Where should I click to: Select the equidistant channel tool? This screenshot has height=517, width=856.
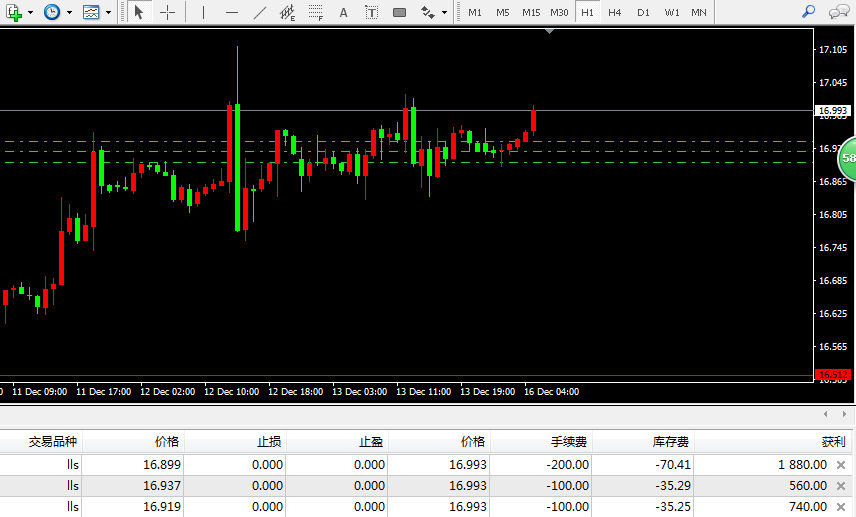pos(287,12)
